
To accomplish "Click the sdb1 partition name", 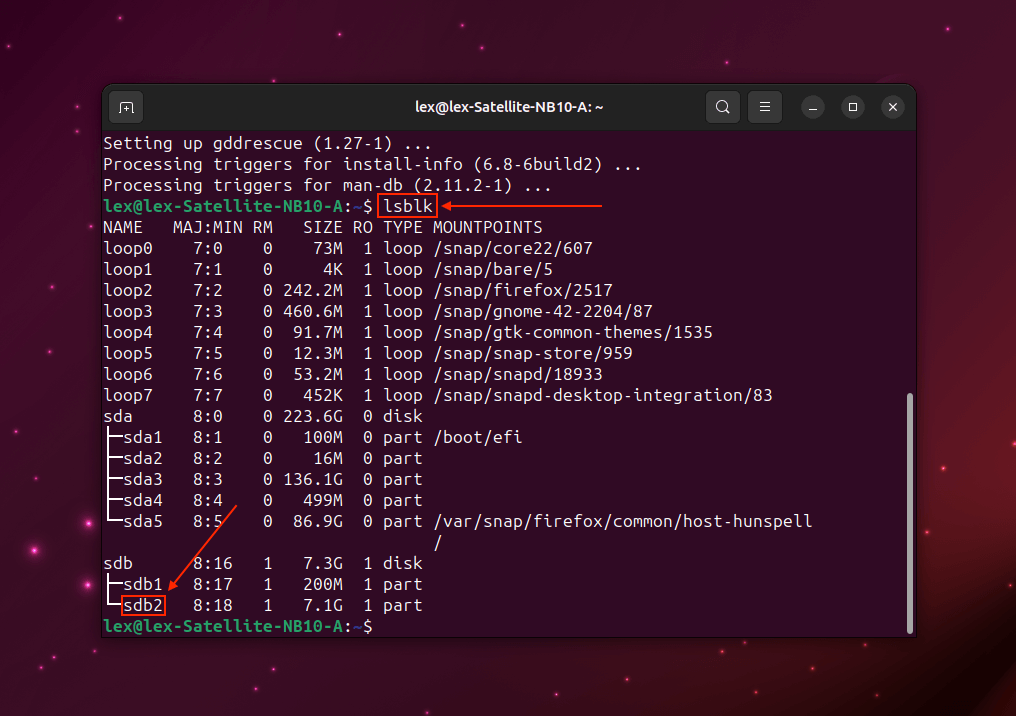I will pyautogui.click(x=143, y=584).
